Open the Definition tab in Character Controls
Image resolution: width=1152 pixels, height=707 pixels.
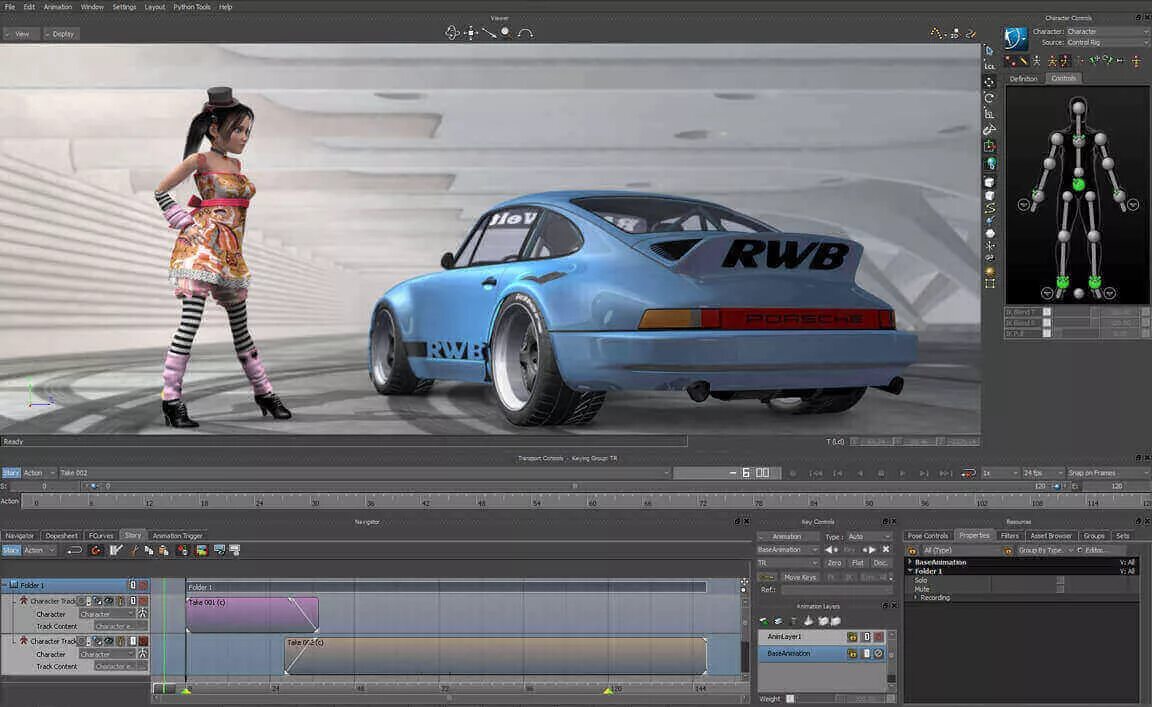(x=1023, y=79)
